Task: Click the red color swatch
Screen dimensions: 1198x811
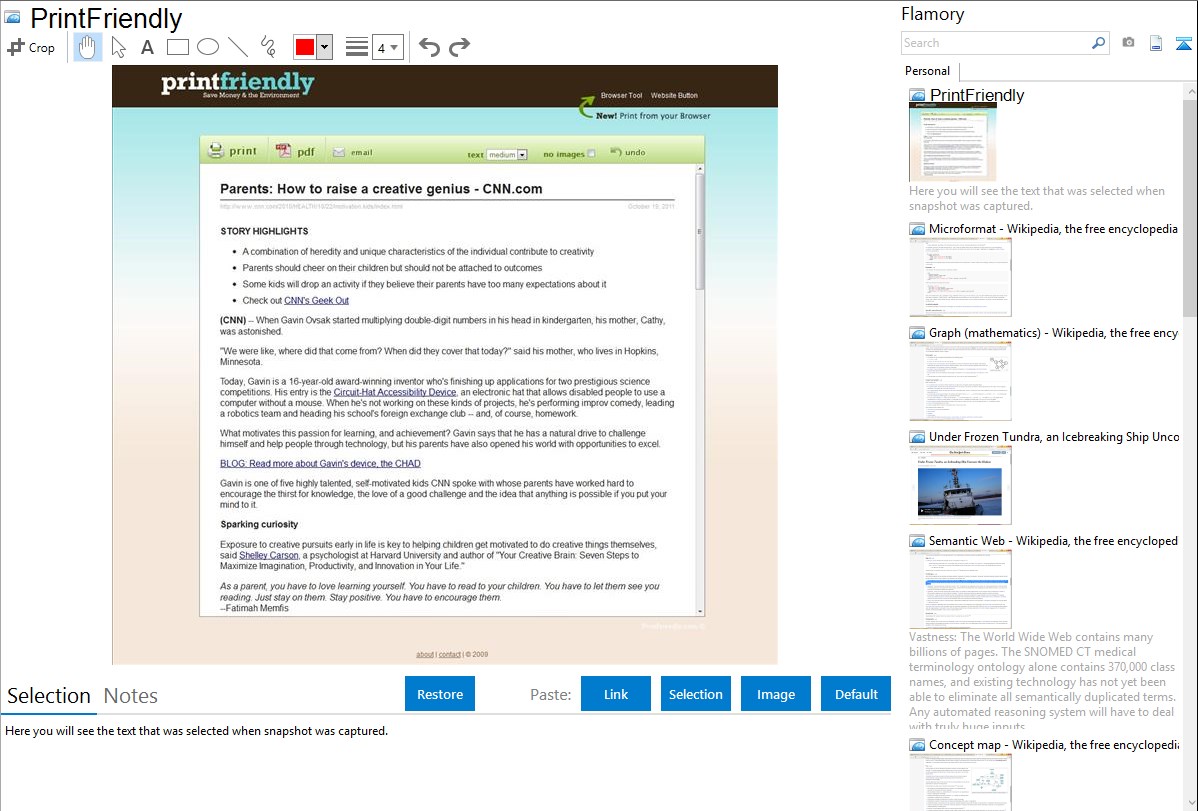Action: [x=305, y=47]
